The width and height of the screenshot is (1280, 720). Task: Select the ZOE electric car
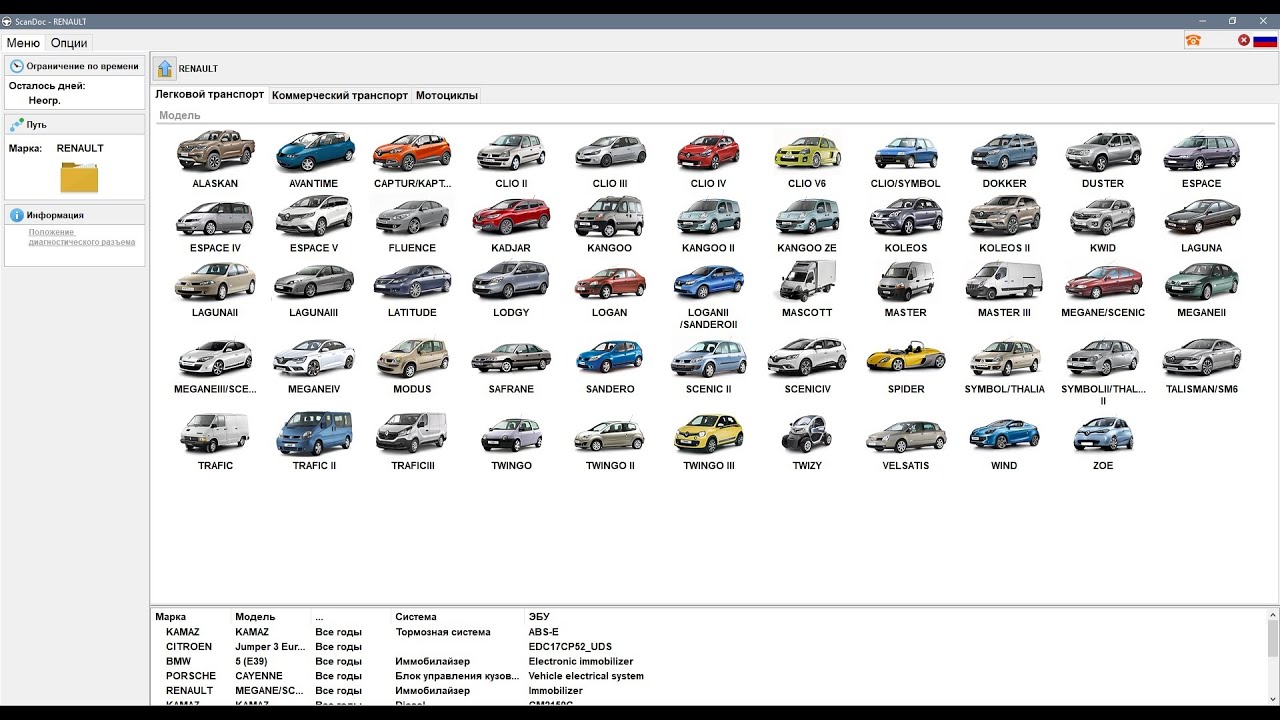click(1103, 433)
